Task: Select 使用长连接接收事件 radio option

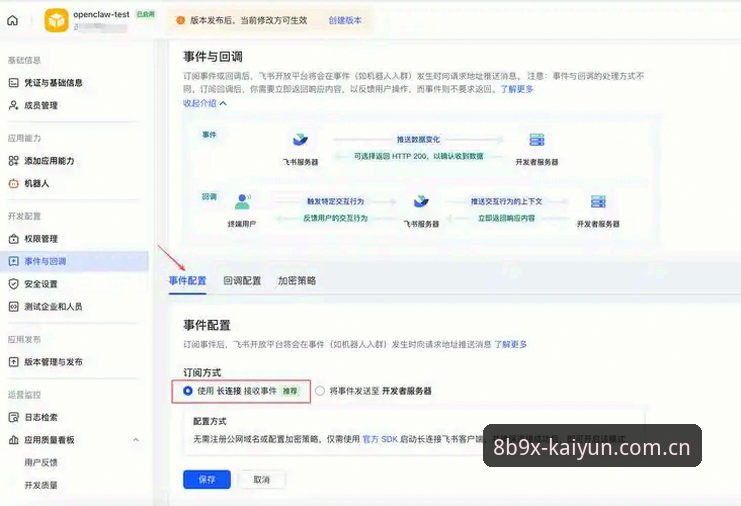Action: 188,391
